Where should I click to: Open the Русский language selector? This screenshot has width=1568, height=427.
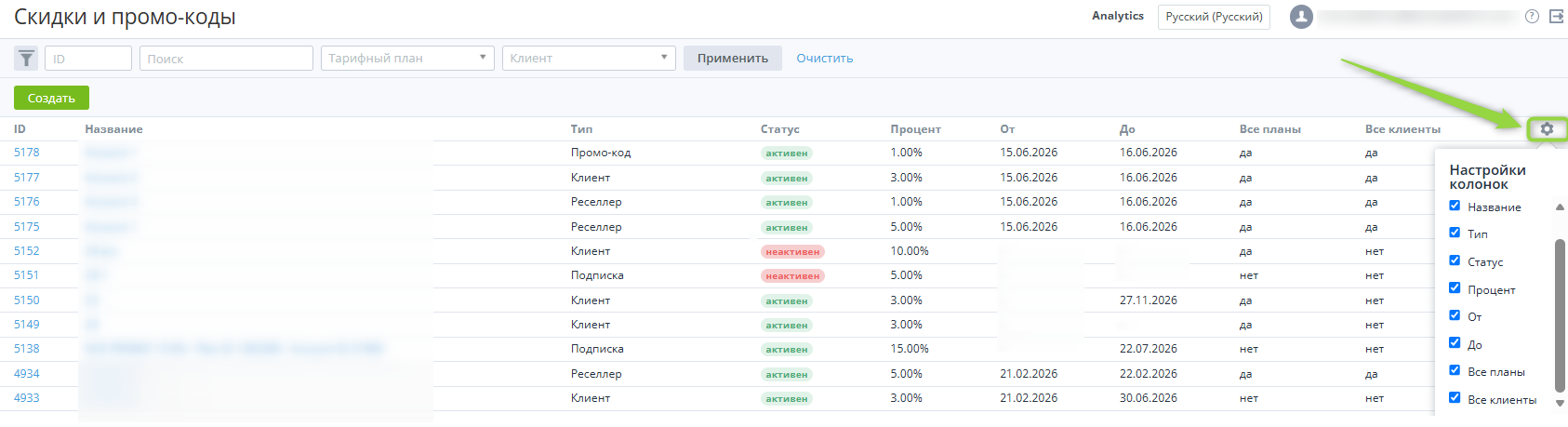pyautogui.click(x=1214, y=17)
